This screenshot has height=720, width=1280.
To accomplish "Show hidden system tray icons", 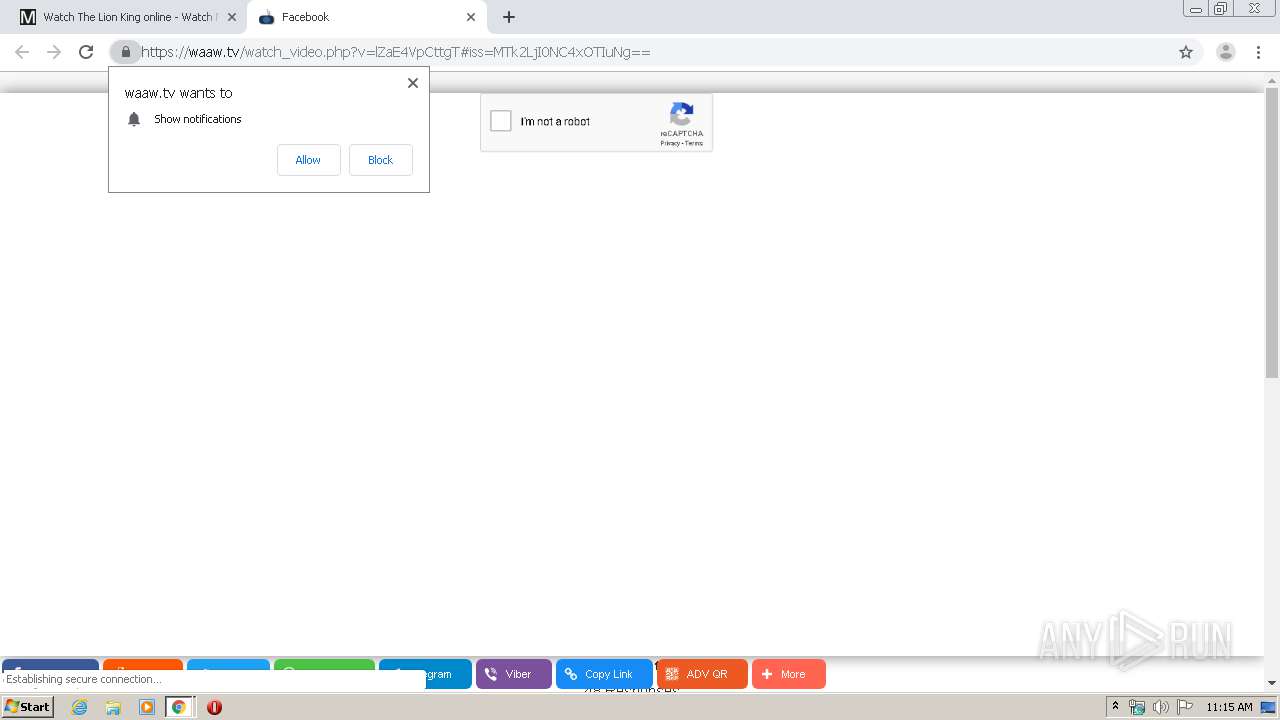I will pyautogui.click(x=1115, y=707).
